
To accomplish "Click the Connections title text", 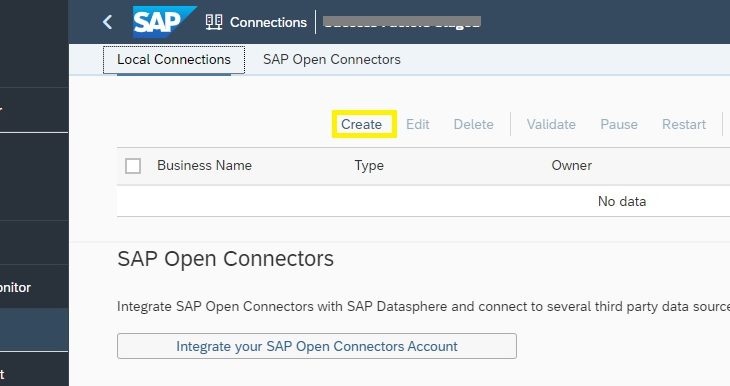I will pos(268,22).
